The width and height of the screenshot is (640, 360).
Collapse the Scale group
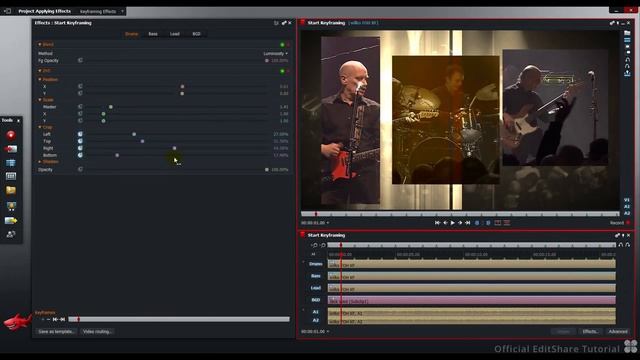[x=40, y=100]
